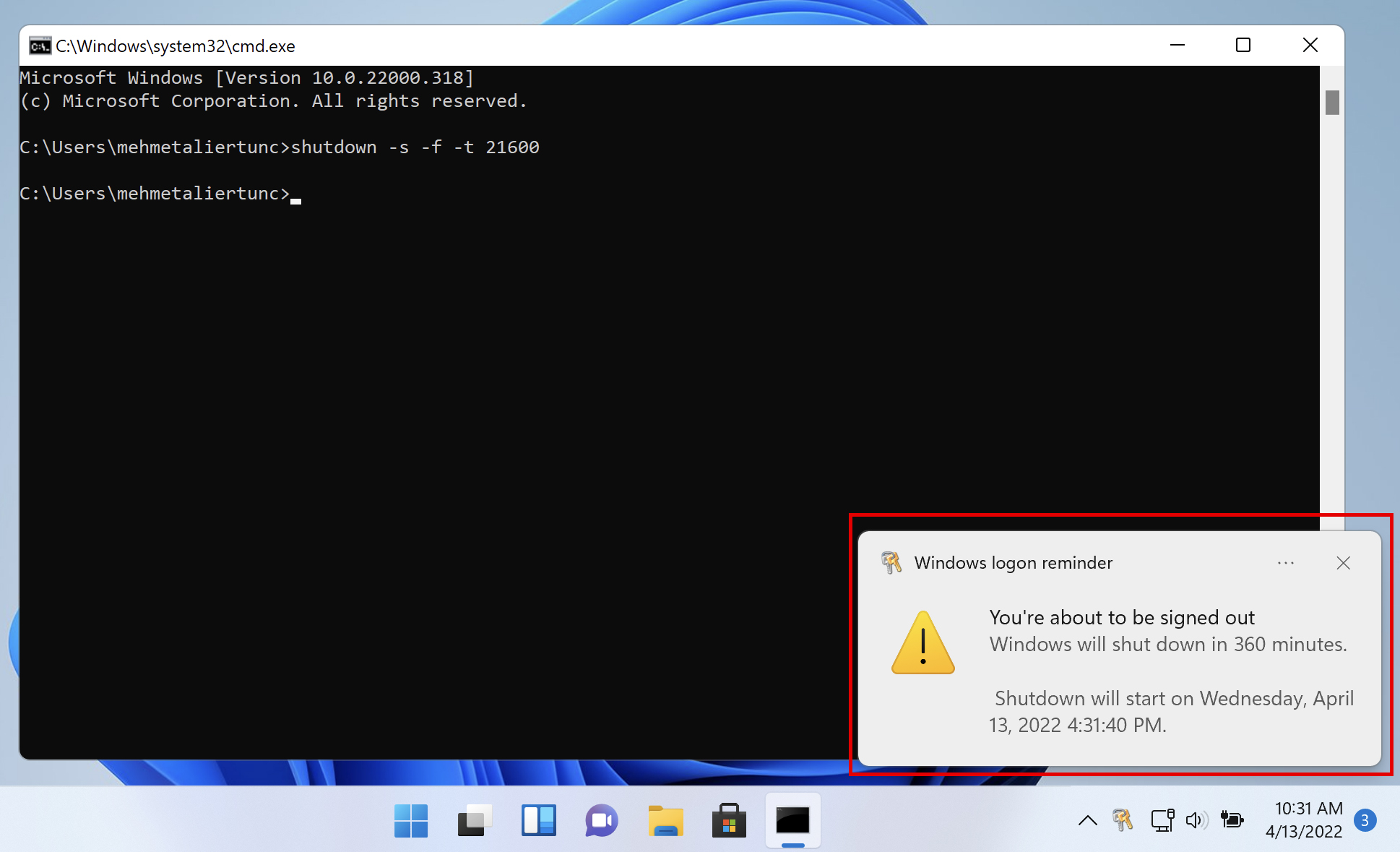Expand hidden icons in the system tray
This screenshot has height=852, width=1400.
(1087, 820)
